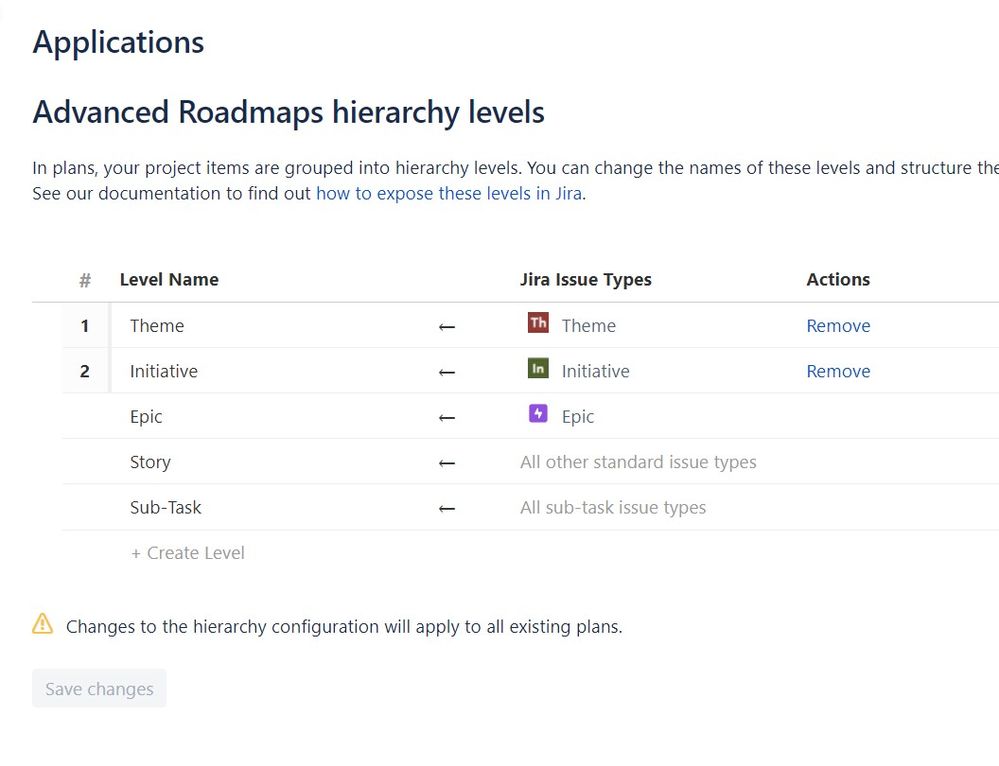Click the Jira Issue Types column header

[x=586, y=280]
